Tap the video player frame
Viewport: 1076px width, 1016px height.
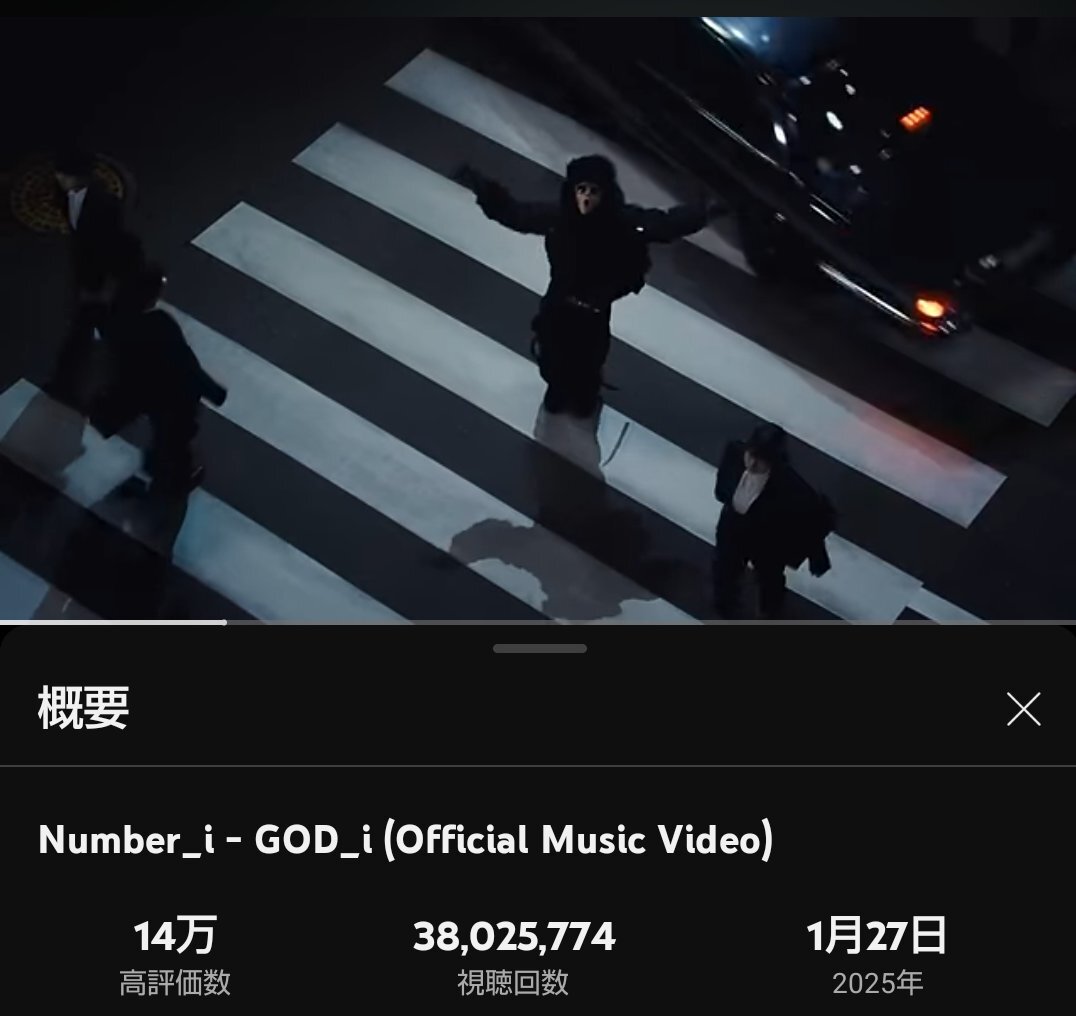pos(538,319)
